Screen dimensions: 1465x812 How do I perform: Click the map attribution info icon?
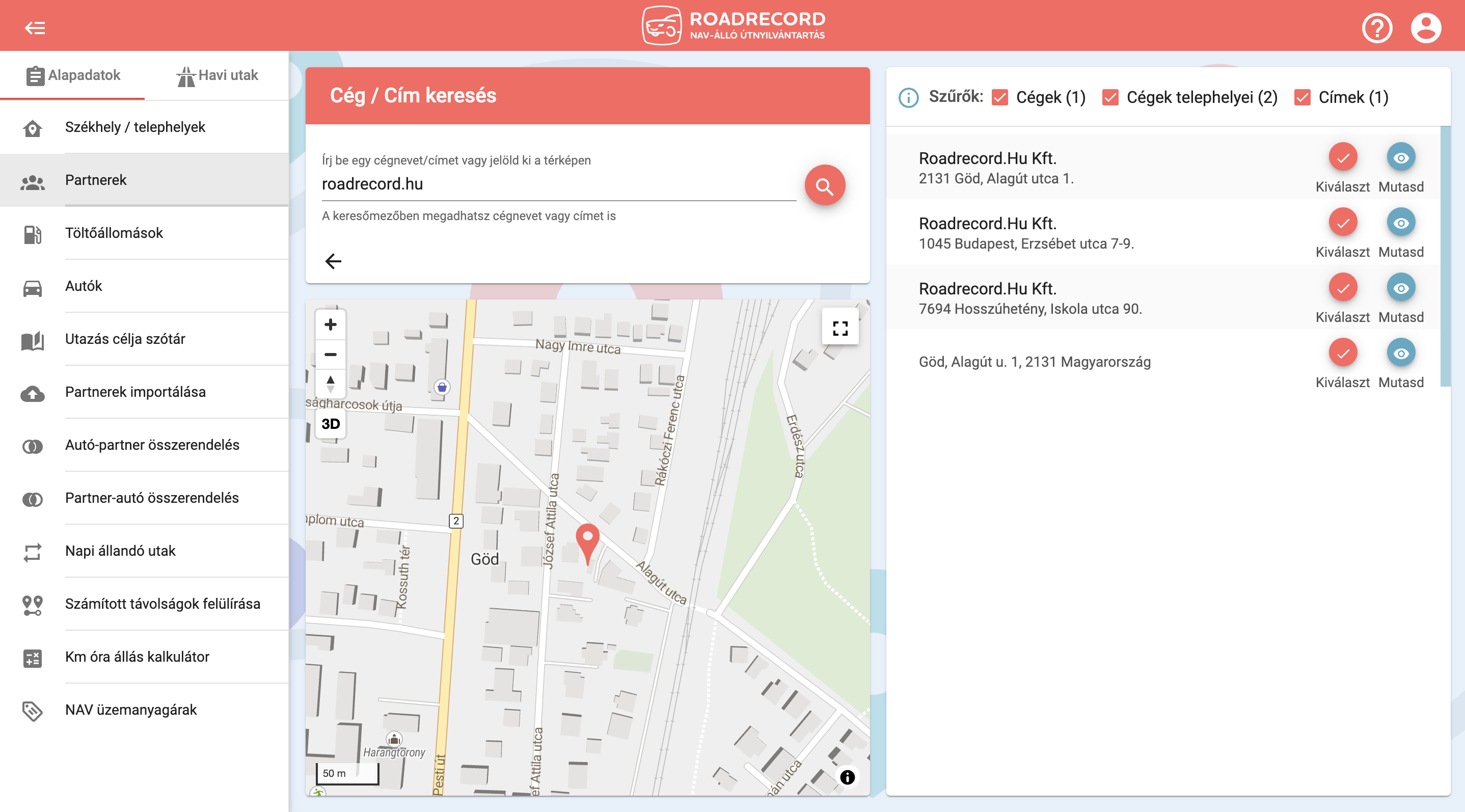pyautogui.click(x=847, y=777)
